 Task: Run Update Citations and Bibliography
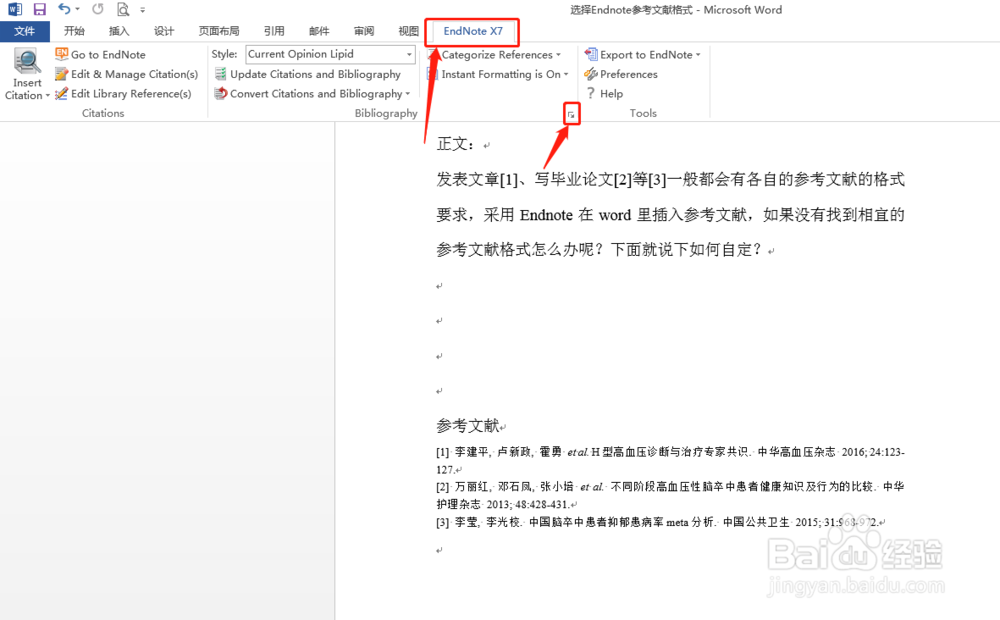click(x=315, y=74)
